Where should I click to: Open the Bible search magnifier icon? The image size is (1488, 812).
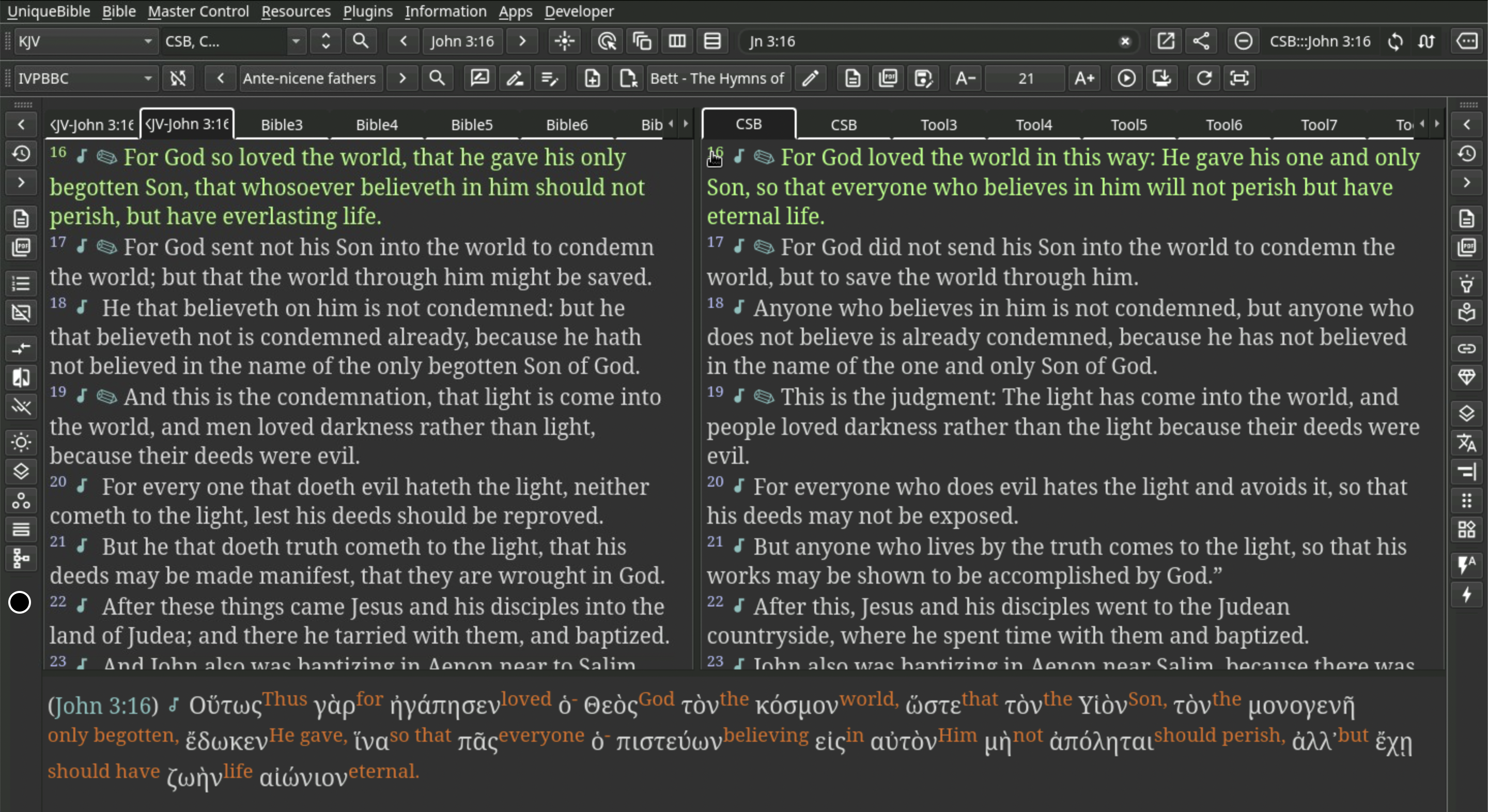pos(361,41)
